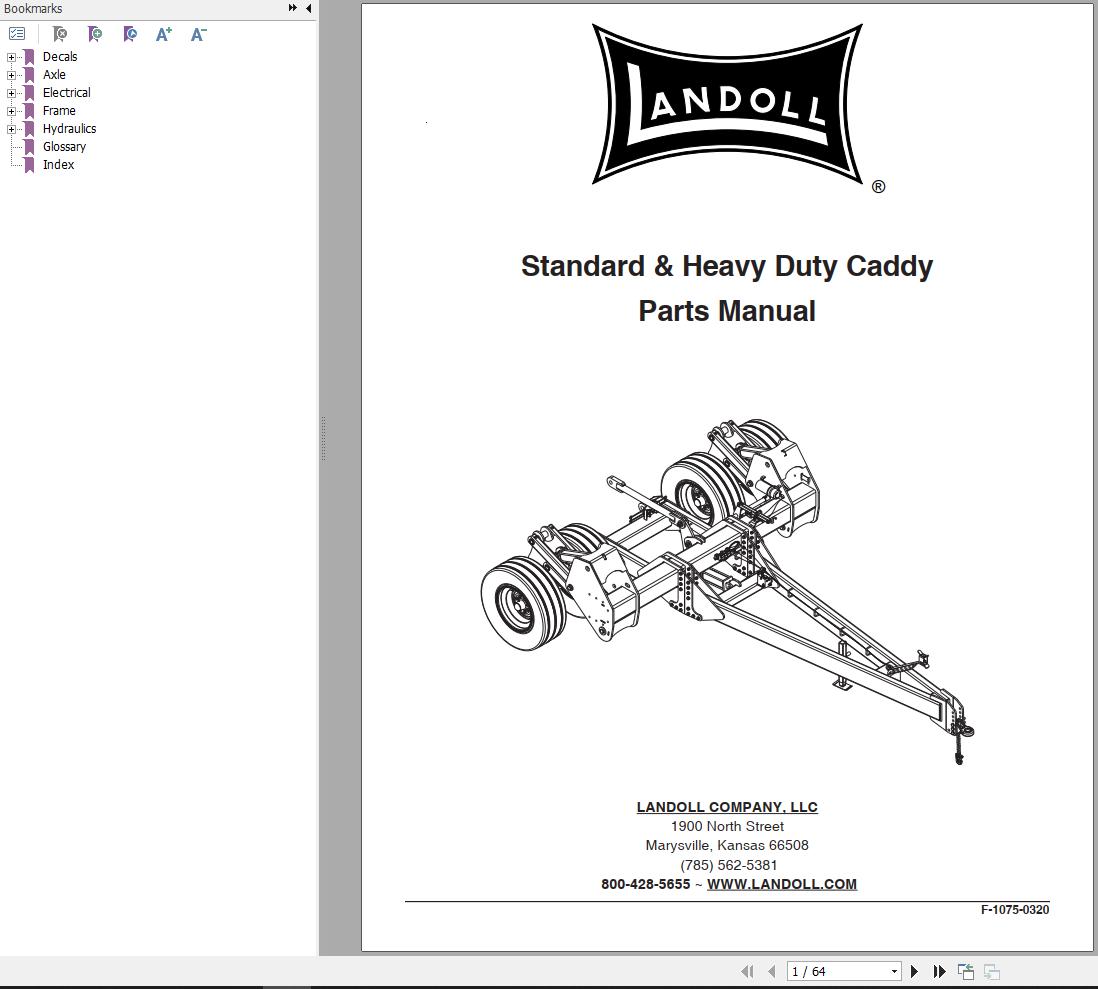Toggle the next view icon

(991, 971)
